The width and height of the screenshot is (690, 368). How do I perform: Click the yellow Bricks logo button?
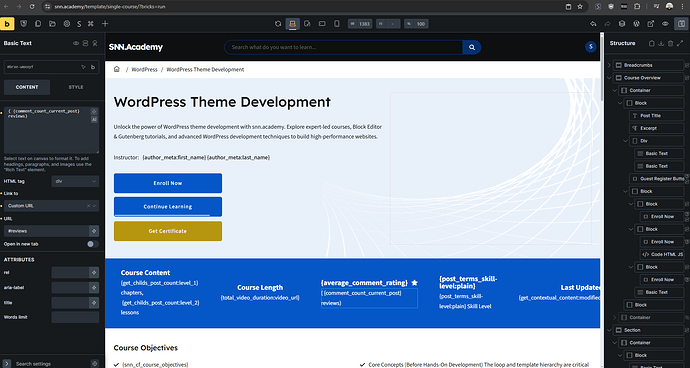point(7,24)
